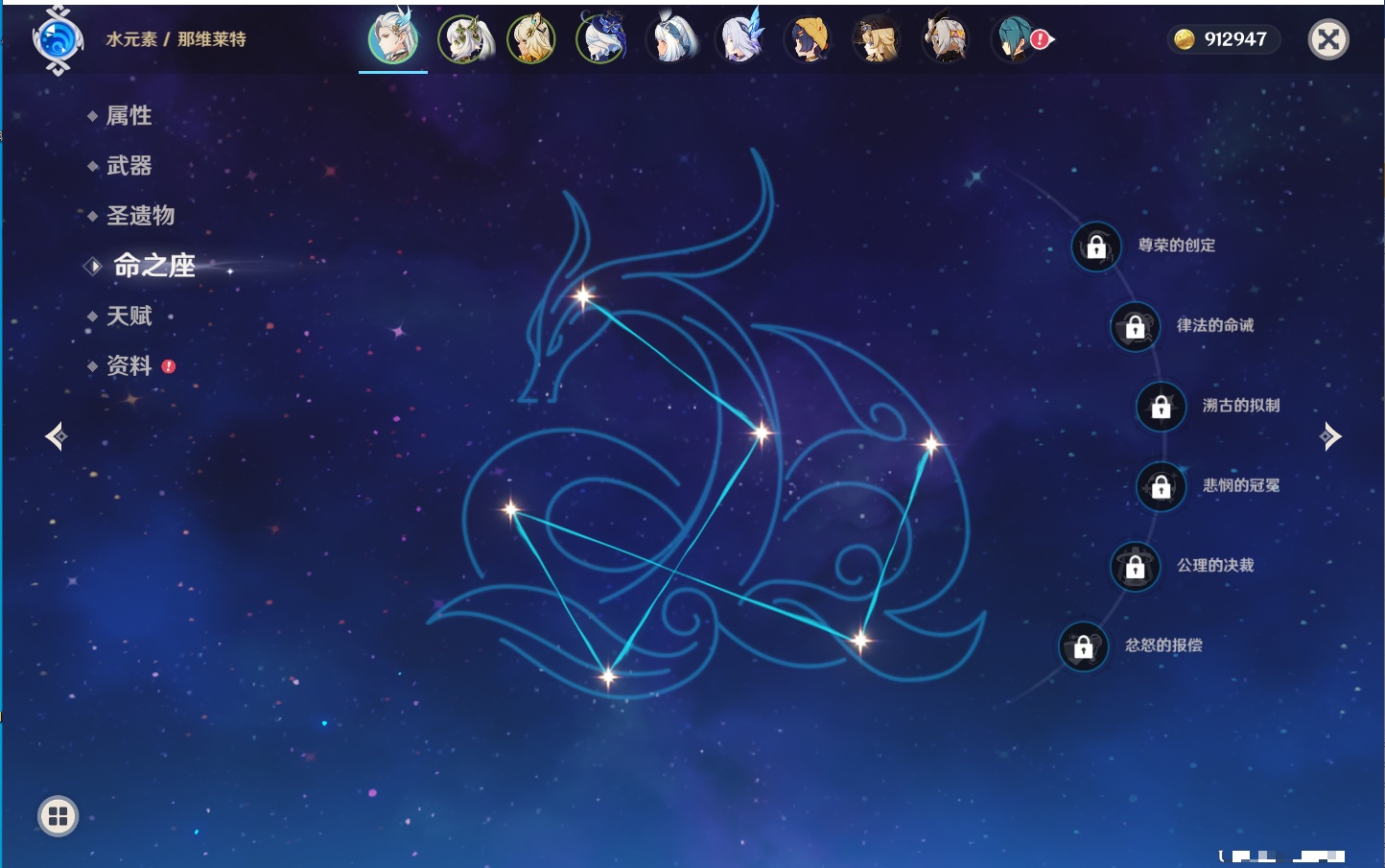
Task: Click the lock icon for 忿怒的报偿
Action: pyautogui.click(x=1084, y=646)
